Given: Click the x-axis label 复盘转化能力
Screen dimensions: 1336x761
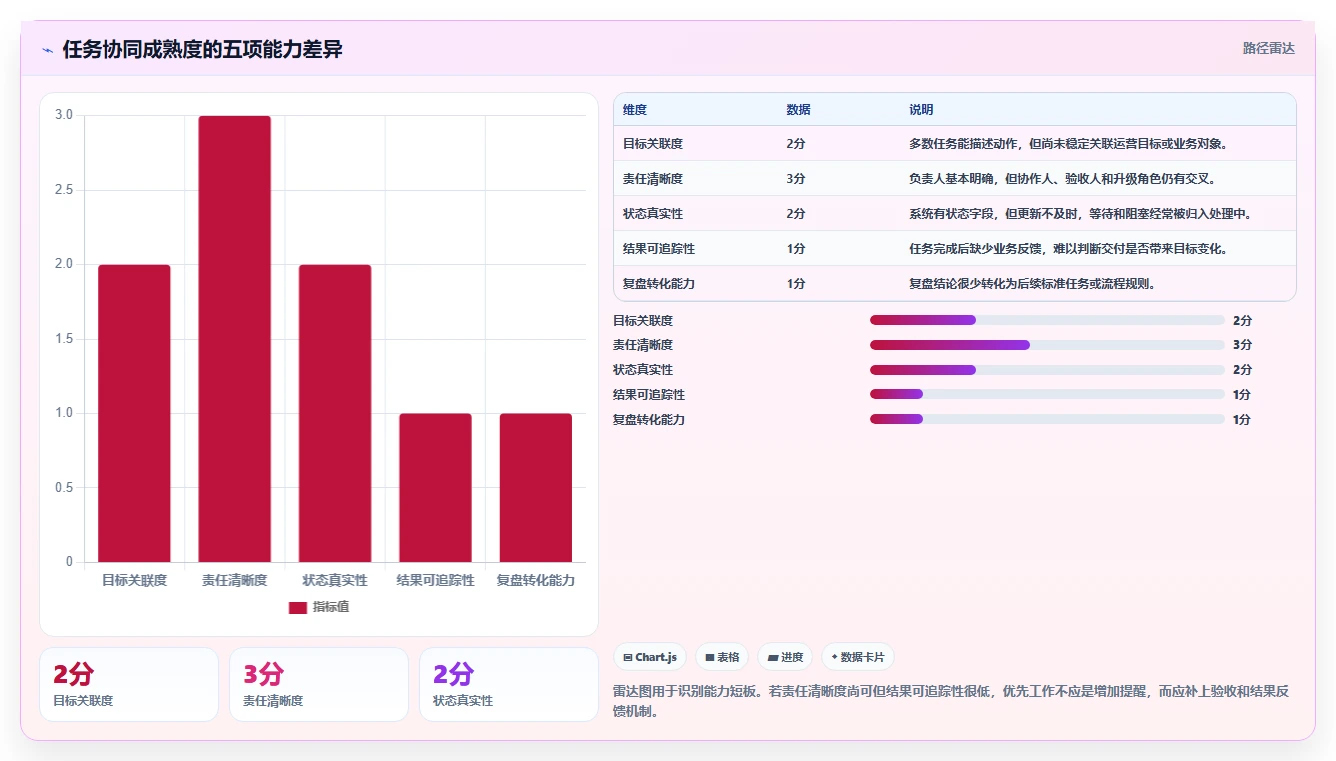Looking at the screenshot, I should coord(536,580).
